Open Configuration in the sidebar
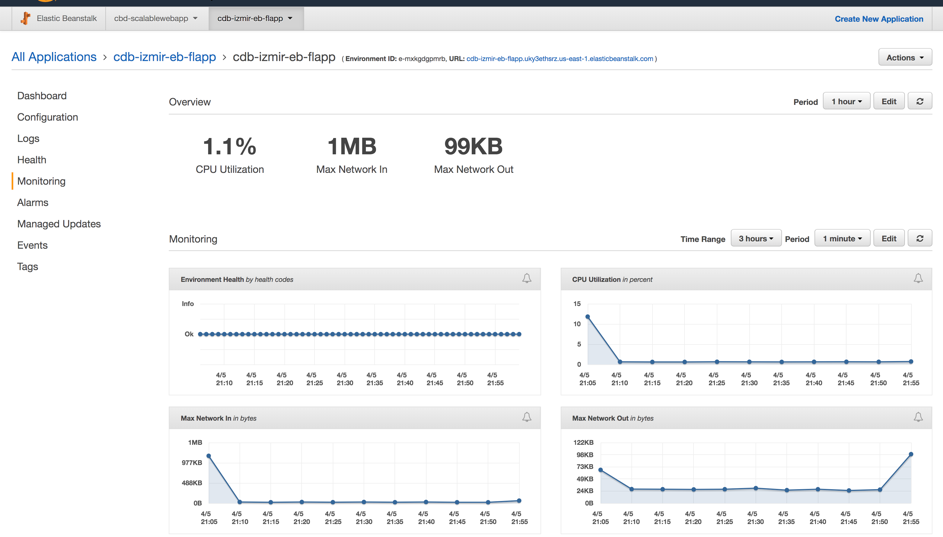This screenshot has height=537, width=943. pyautogui.click(x=48, y=117)
